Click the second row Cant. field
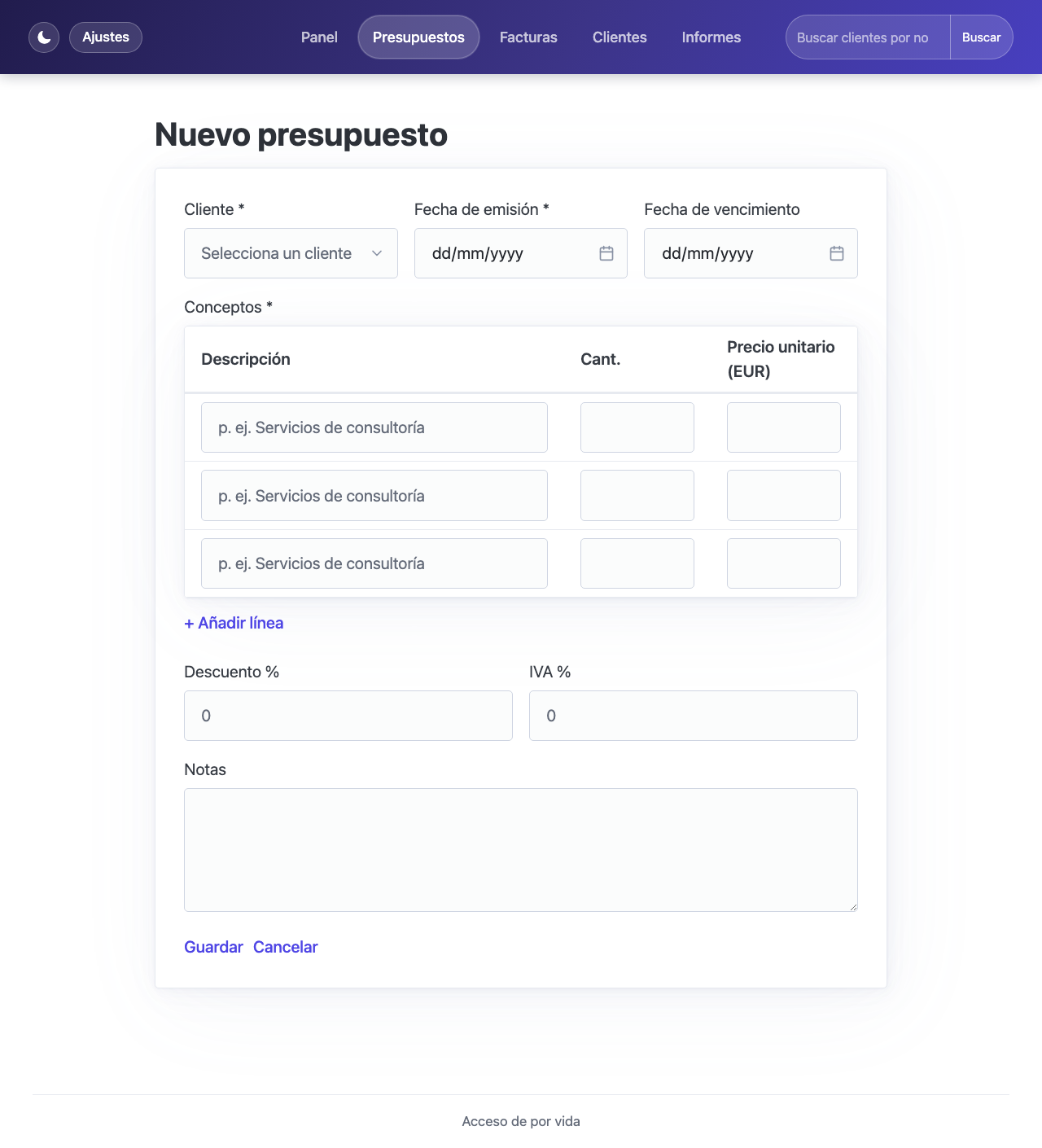 (x=637, y=496)
